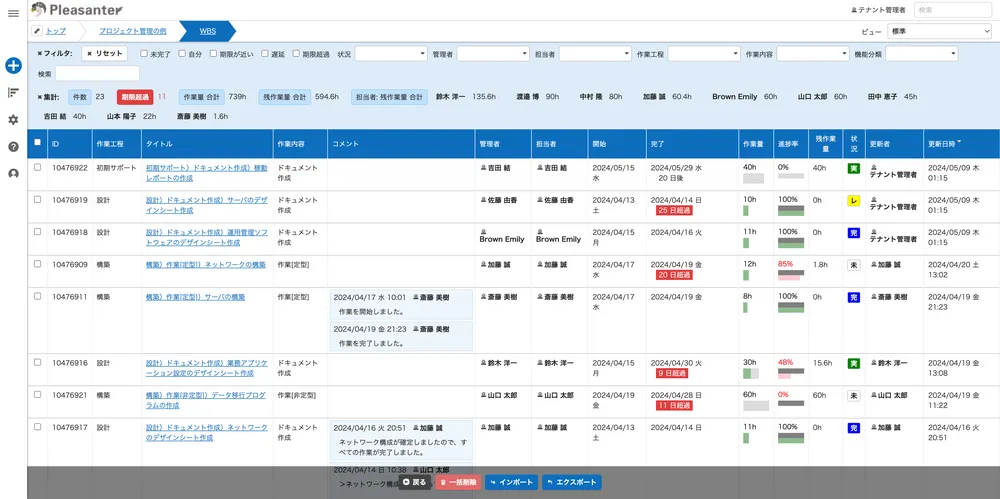The height and width of the screenshot is (499, 1000).
Task: Select the WBS breadcrumb tab
Action: tap(207, 31)
